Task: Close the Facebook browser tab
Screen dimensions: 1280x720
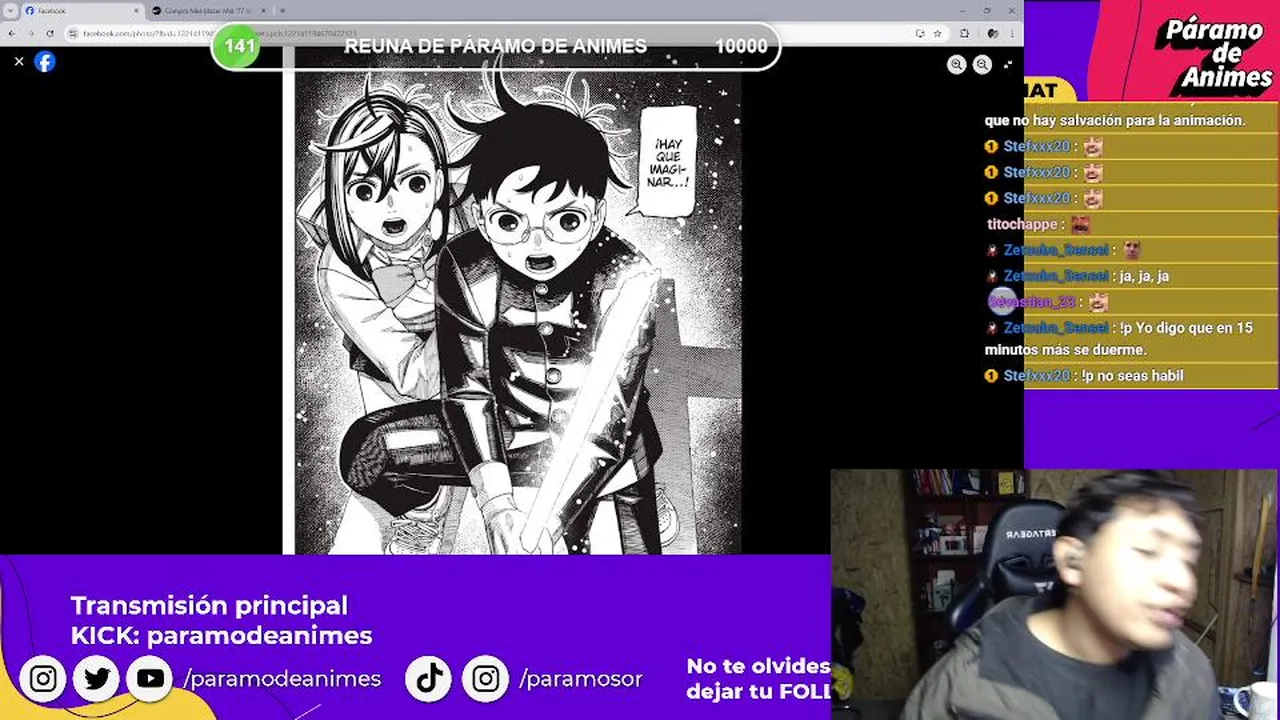Action: 137,10
